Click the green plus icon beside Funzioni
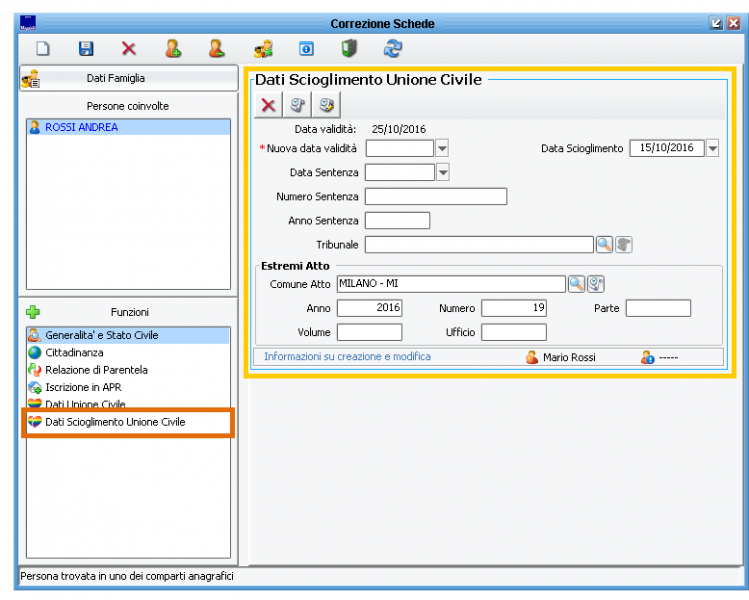This screenshot has height=600, width=749. (x=33, y=312)
